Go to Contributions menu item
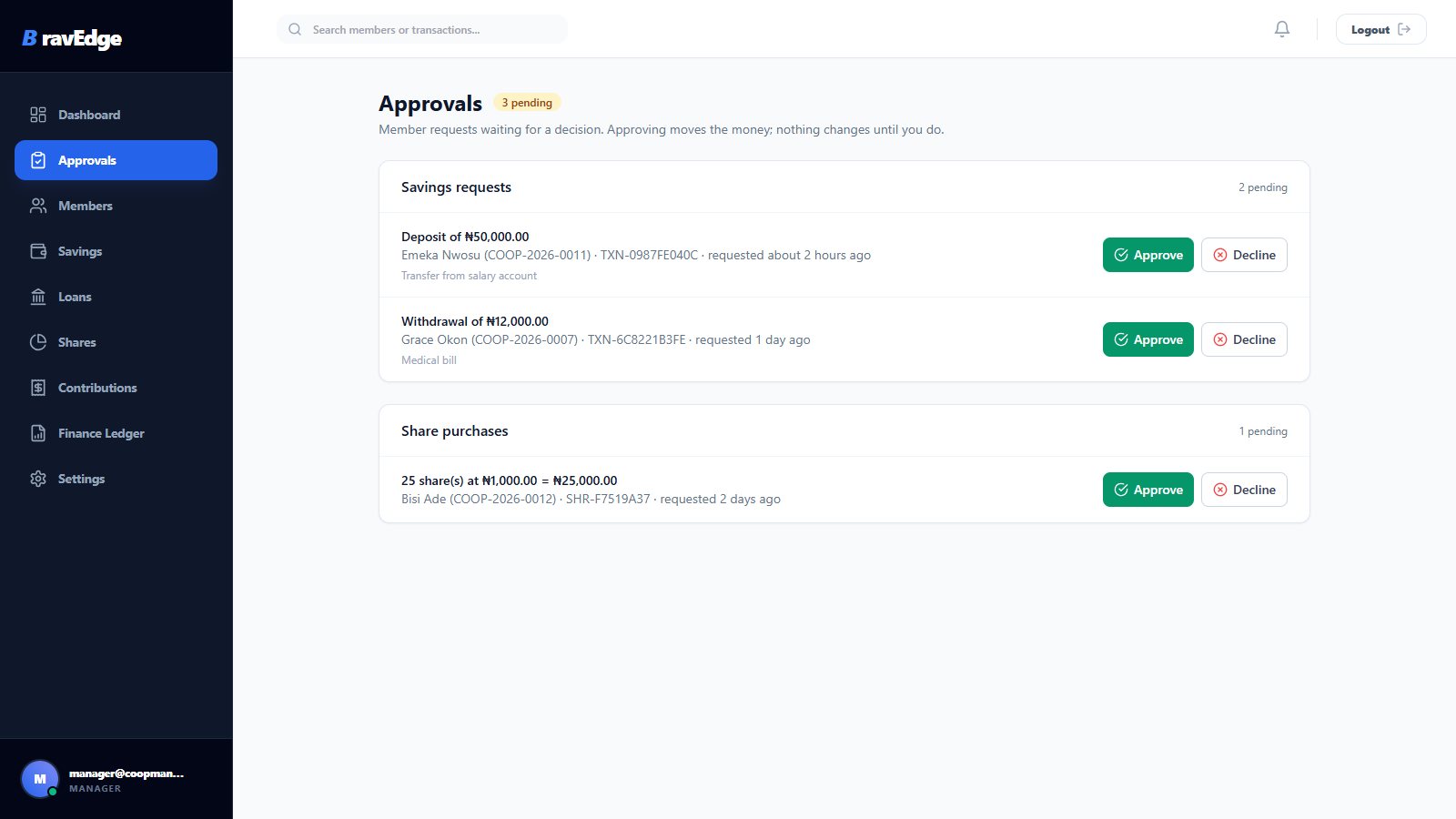1456x819 pixels. click(116, 388)
